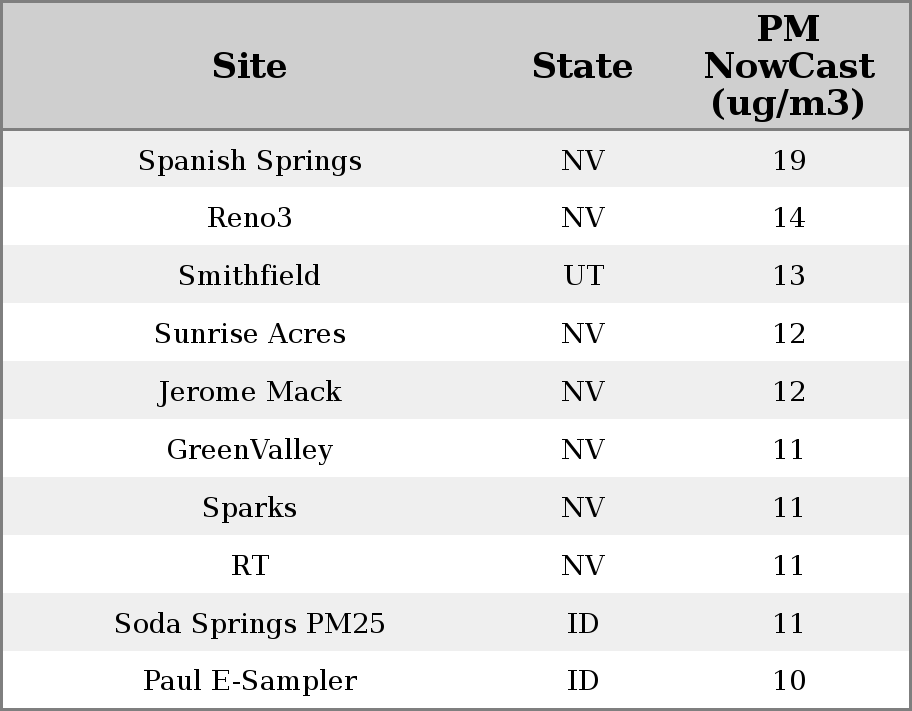This screenshot has width=912, height=711.
Task: Select the GreenValley site cell
Action: [x=250, y=450]
